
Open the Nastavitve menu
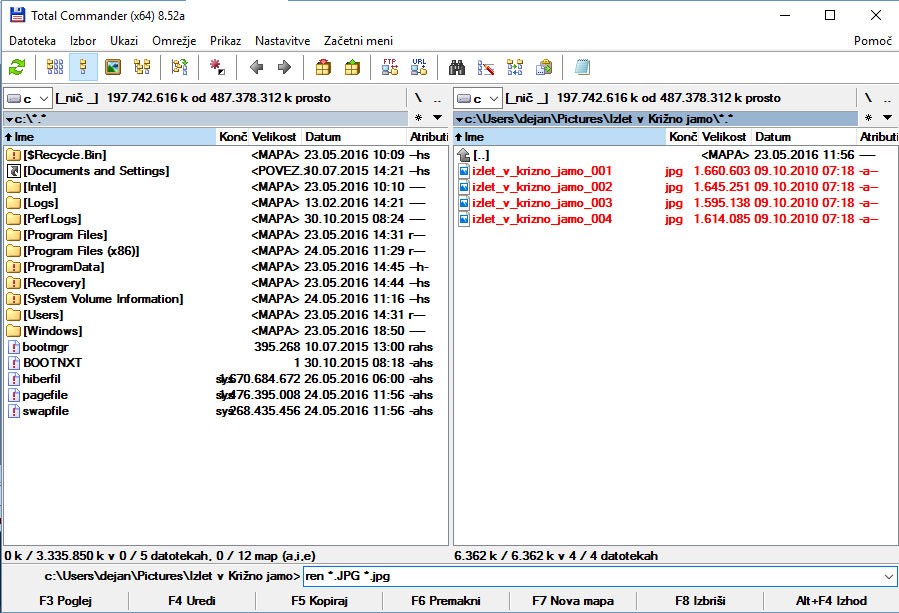click(x=282, y=41)
